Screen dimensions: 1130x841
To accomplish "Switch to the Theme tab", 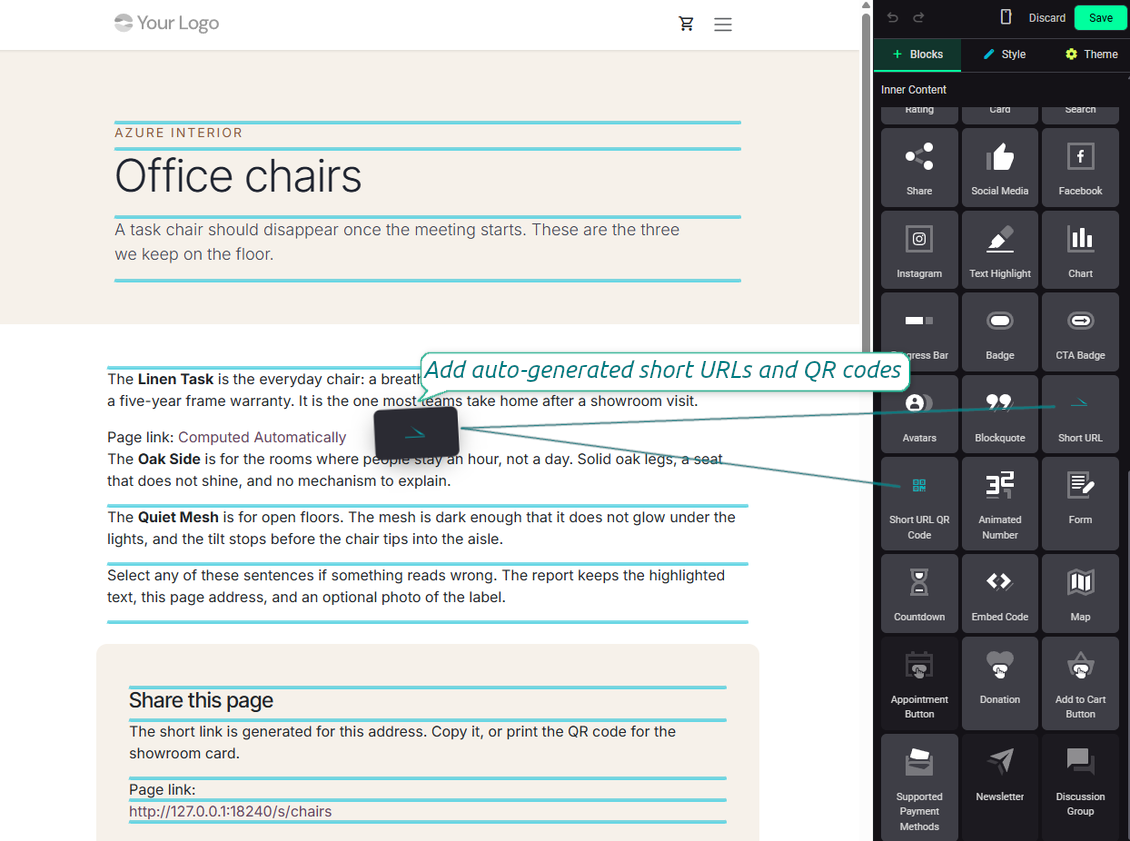I will tap(1091, 54).
